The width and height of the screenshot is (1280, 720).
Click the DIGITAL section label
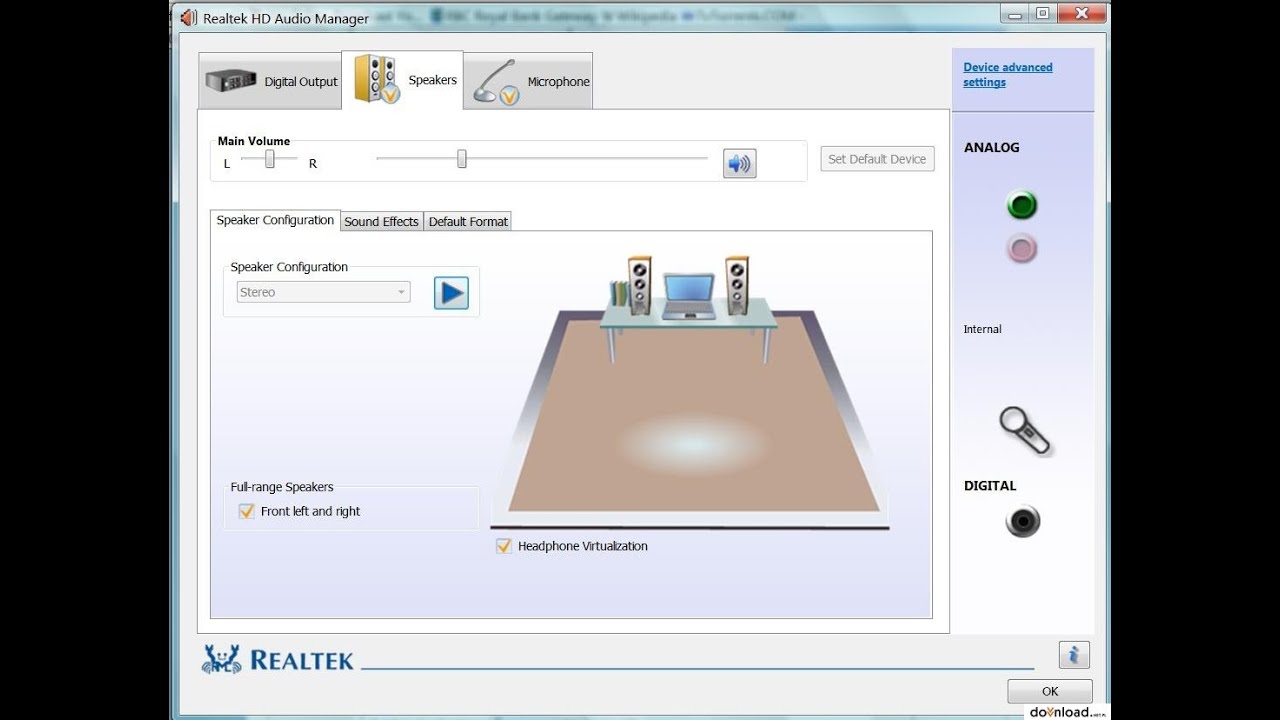[989, 485]
